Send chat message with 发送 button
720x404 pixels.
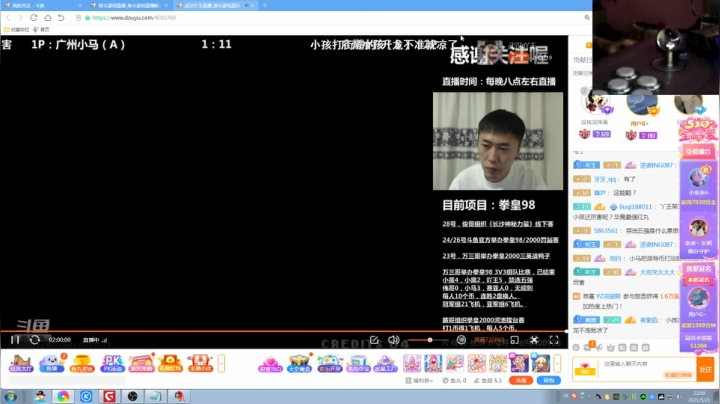pyautogui.click(x=705, y=369)
